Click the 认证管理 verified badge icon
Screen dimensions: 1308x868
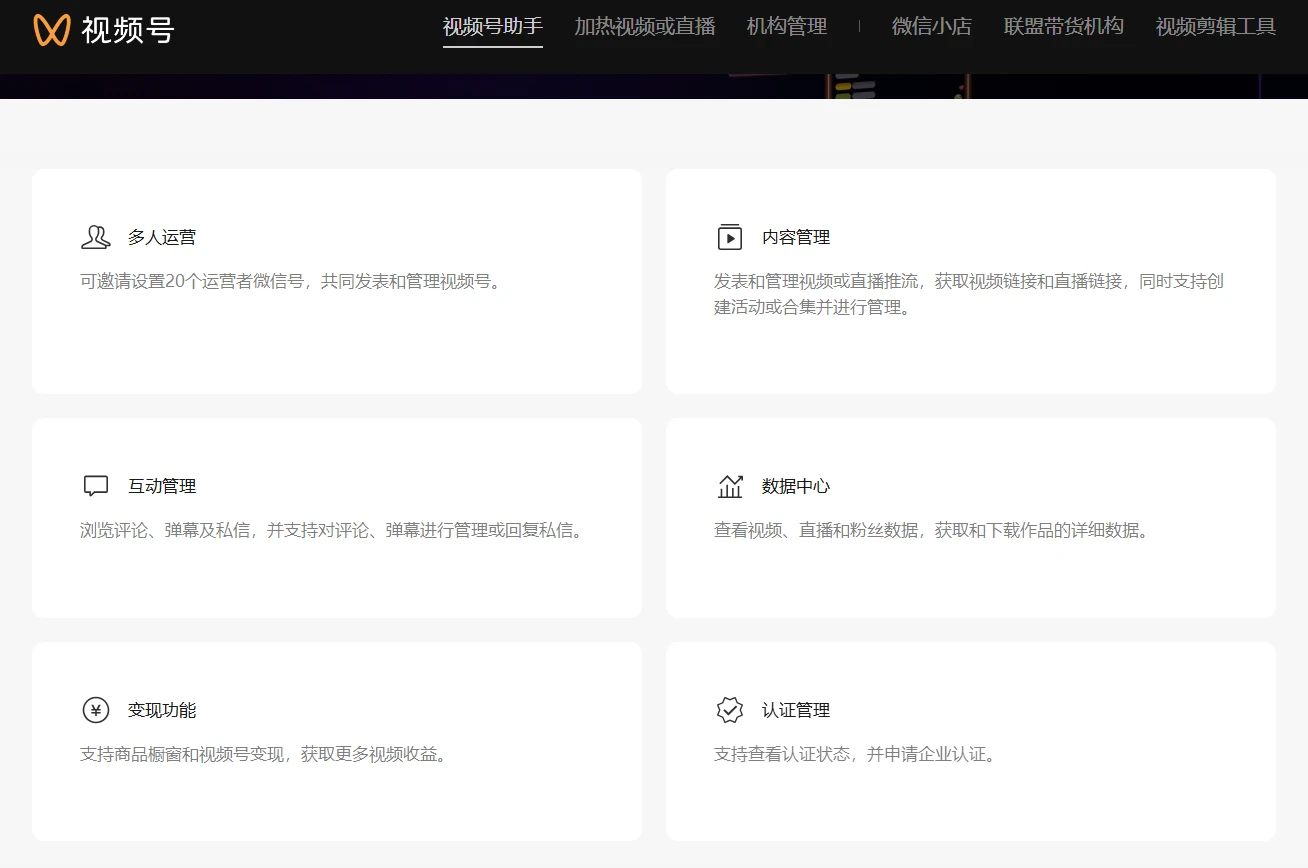730,710
